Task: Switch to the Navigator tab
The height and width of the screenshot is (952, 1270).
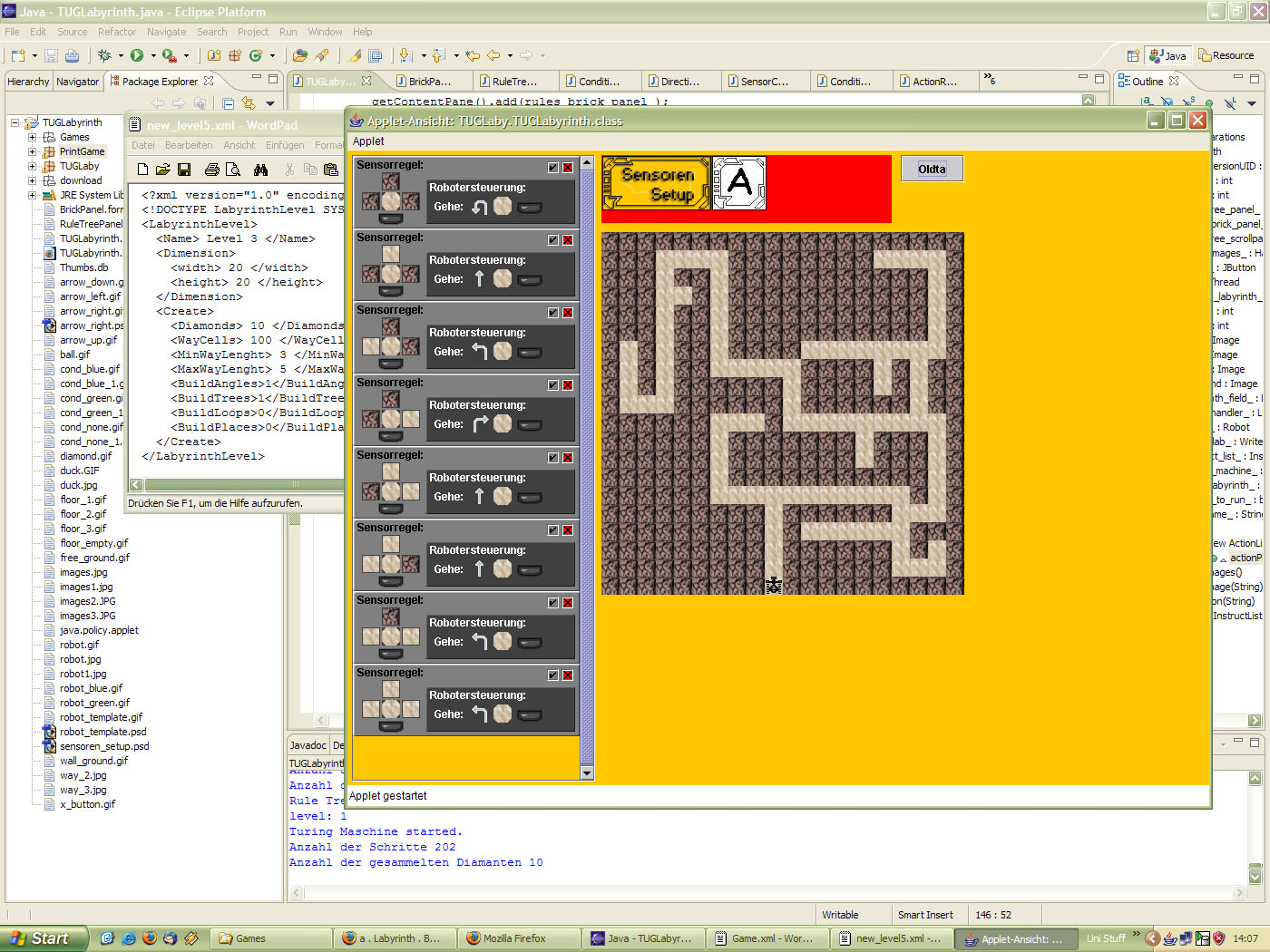Action: point(77,82)
